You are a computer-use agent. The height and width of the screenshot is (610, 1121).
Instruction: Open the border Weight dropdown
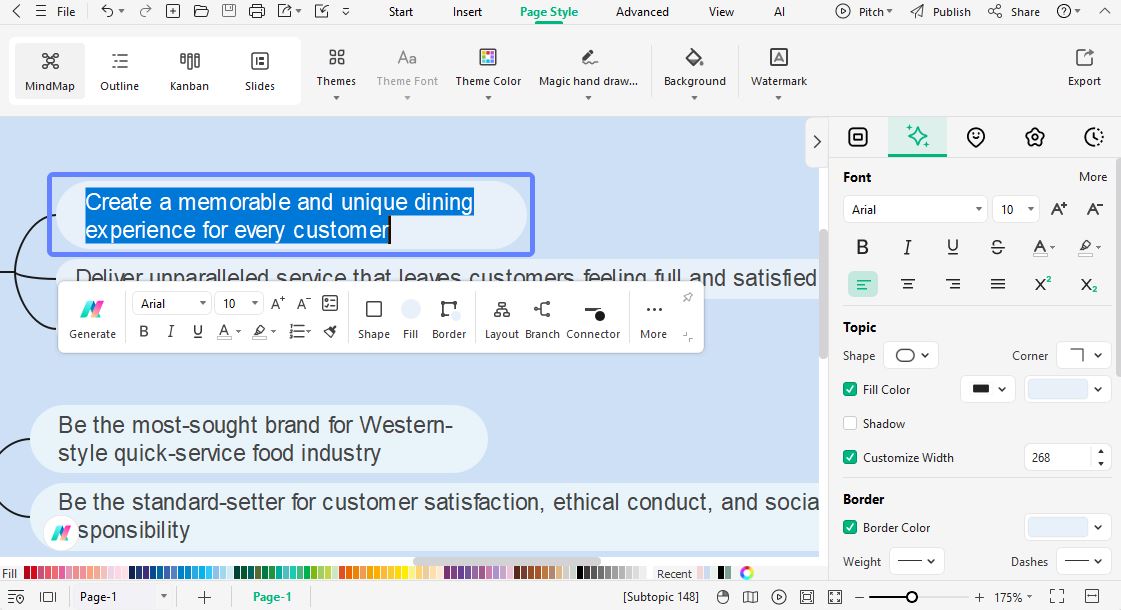coord(917,561)
